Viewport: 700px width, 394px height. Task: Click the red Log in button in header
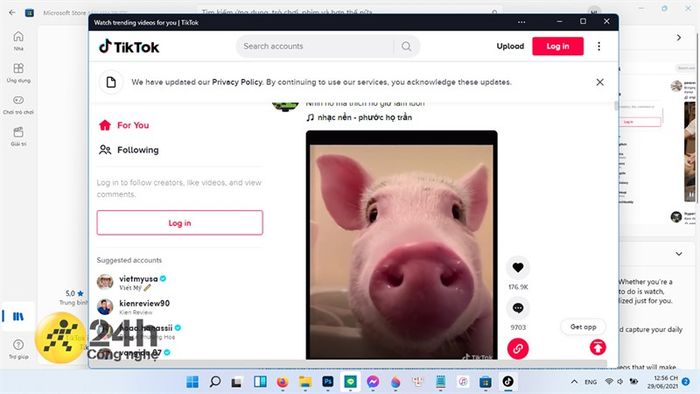558,46
